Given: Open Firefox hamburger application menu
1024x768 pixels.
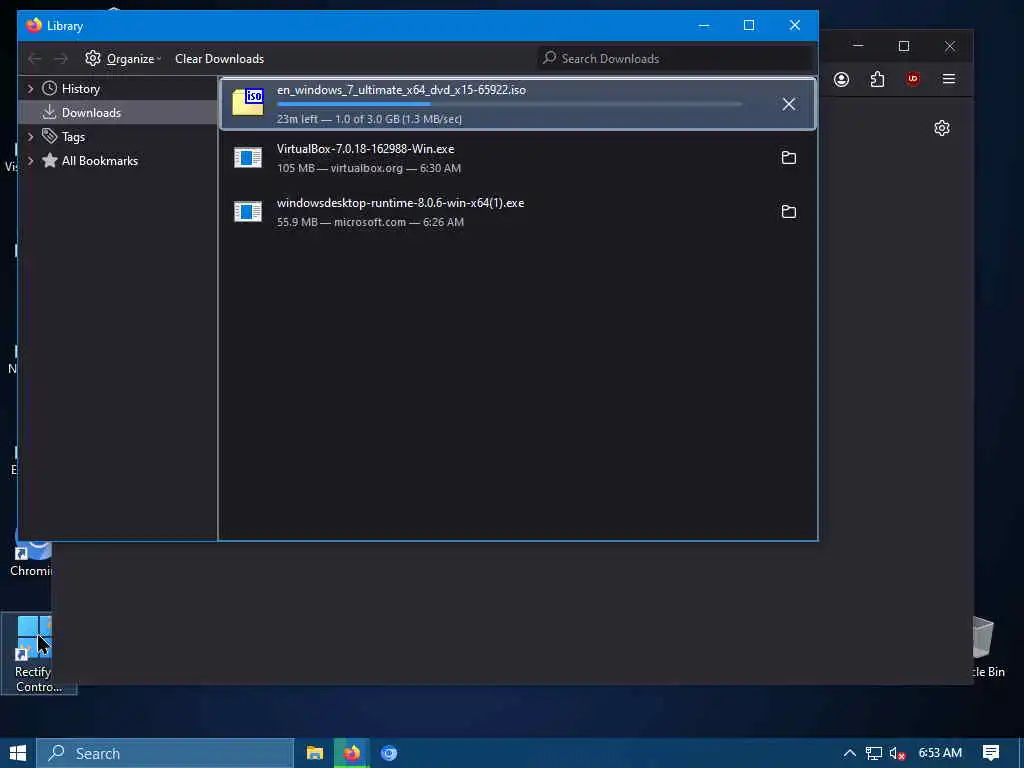Looking at the screenshot, I should tap(949, 79).
